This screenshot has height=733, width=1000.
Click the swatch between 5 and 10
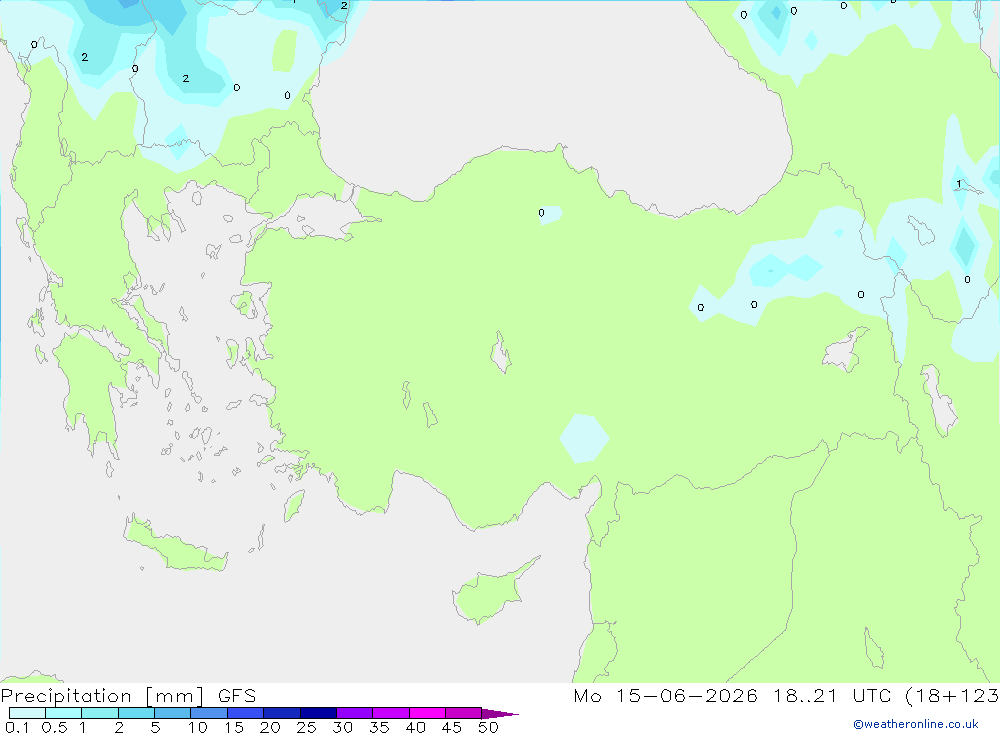(x=172, y=713)
